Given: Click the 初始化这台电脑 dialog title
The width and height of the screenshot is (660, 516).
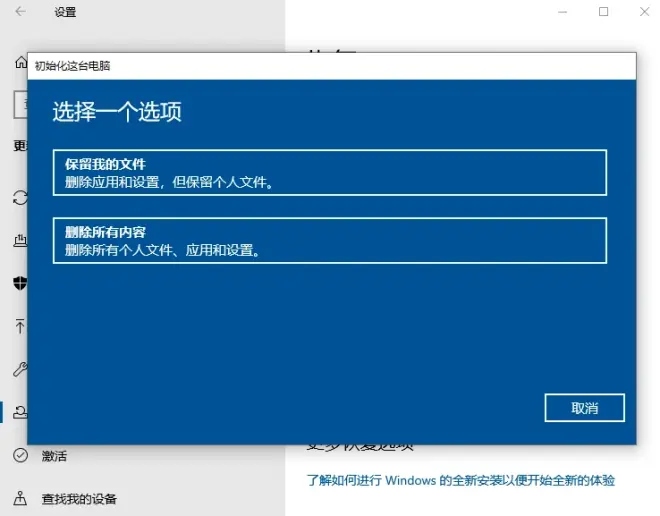Looking at the screenshot, I should point(72,66).
